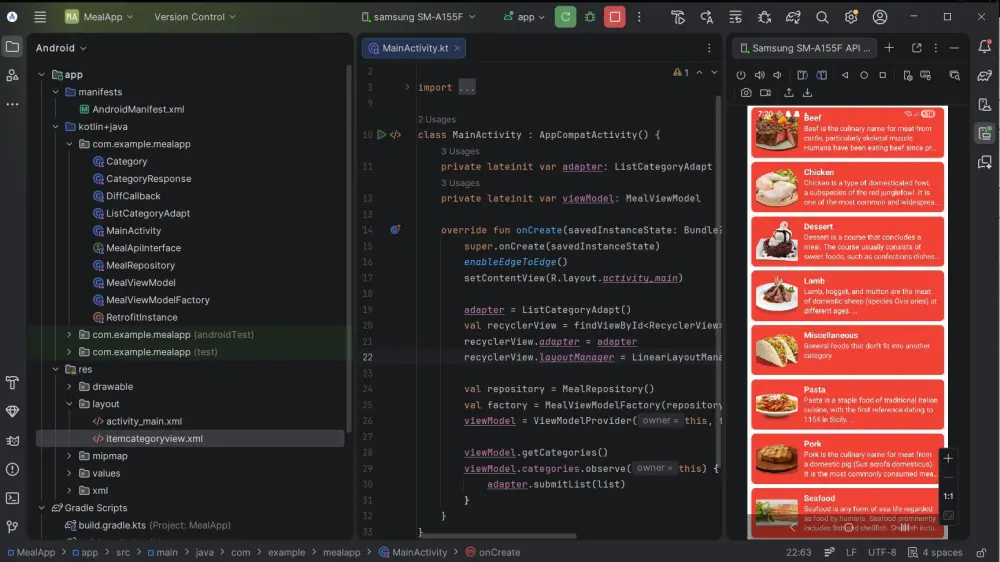Toggle the Layout Inspector in emulator toolbar
The height and width of the screenshot is (562, 1000).
(x=955, y=75)
